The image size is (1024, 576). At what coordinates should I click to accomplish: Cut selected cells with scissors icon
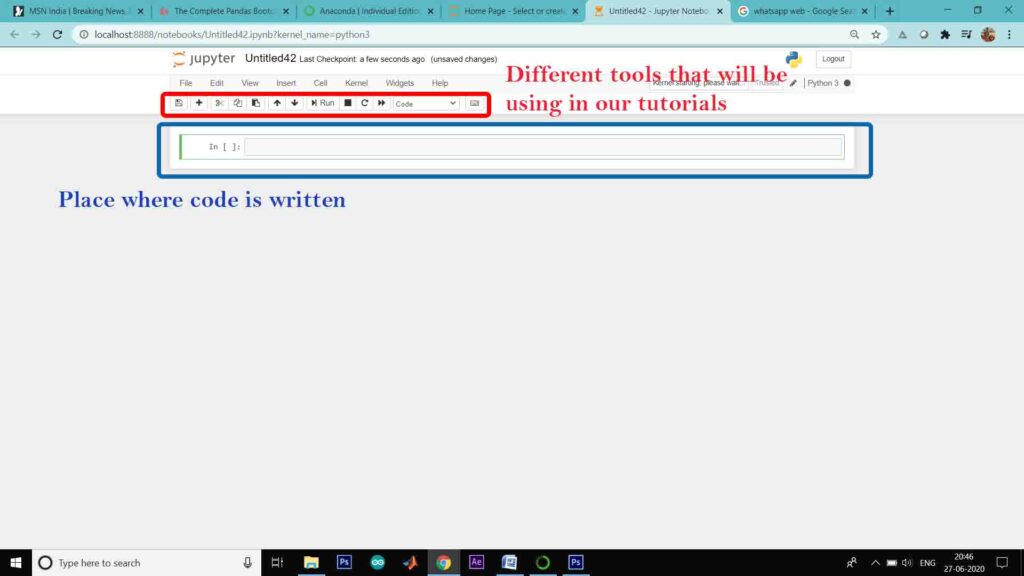click(219, 103)
